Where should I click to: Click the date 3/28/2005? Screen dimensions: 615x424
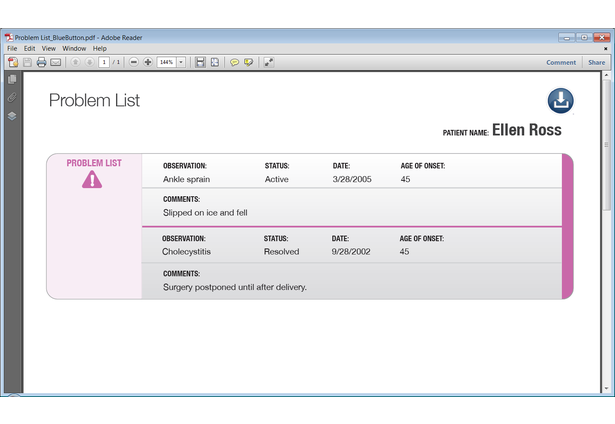[352, 179]
